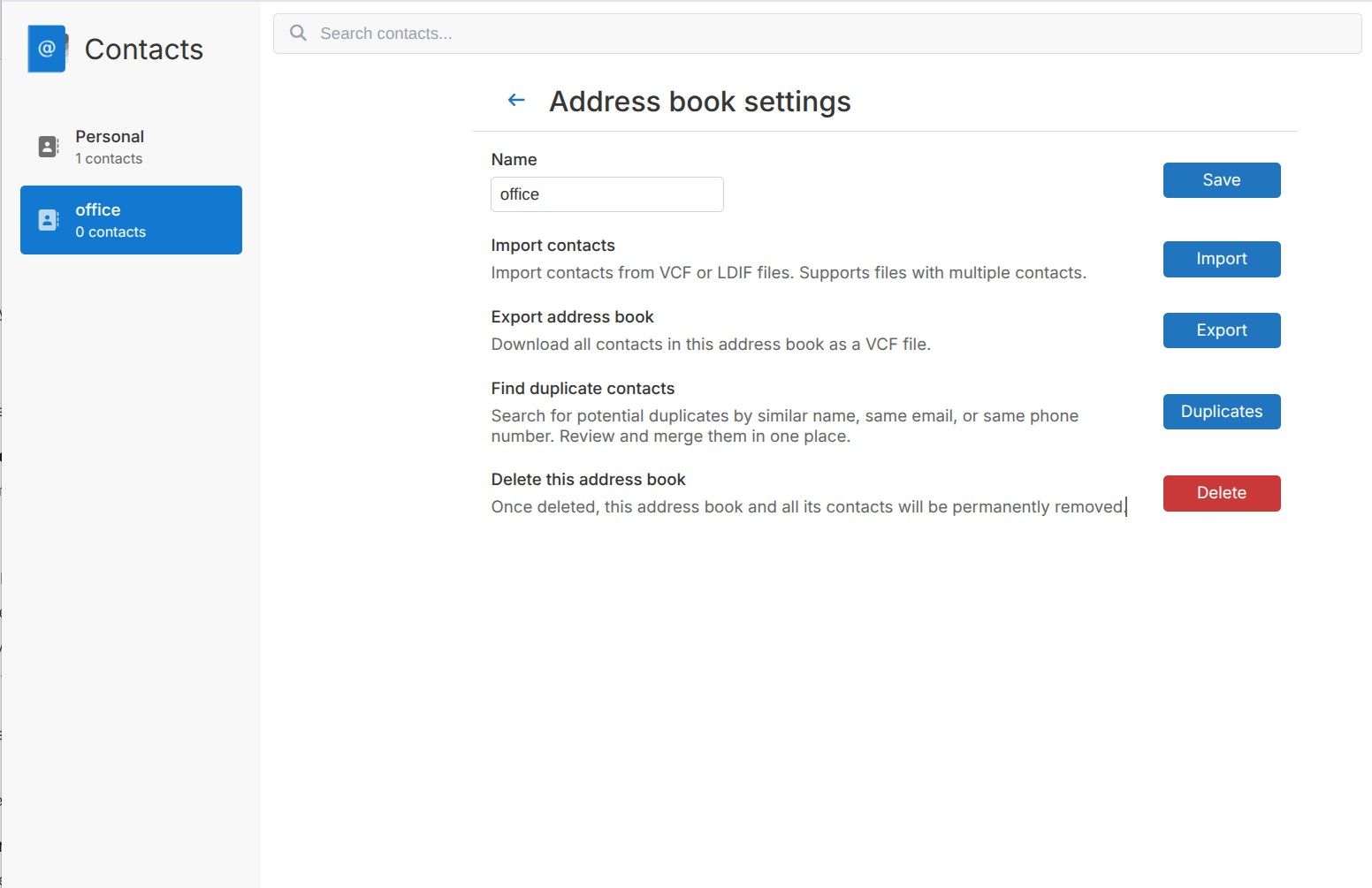1372x888 pixels.
Task: Click the Export address book label
Action: click(572, 317)
